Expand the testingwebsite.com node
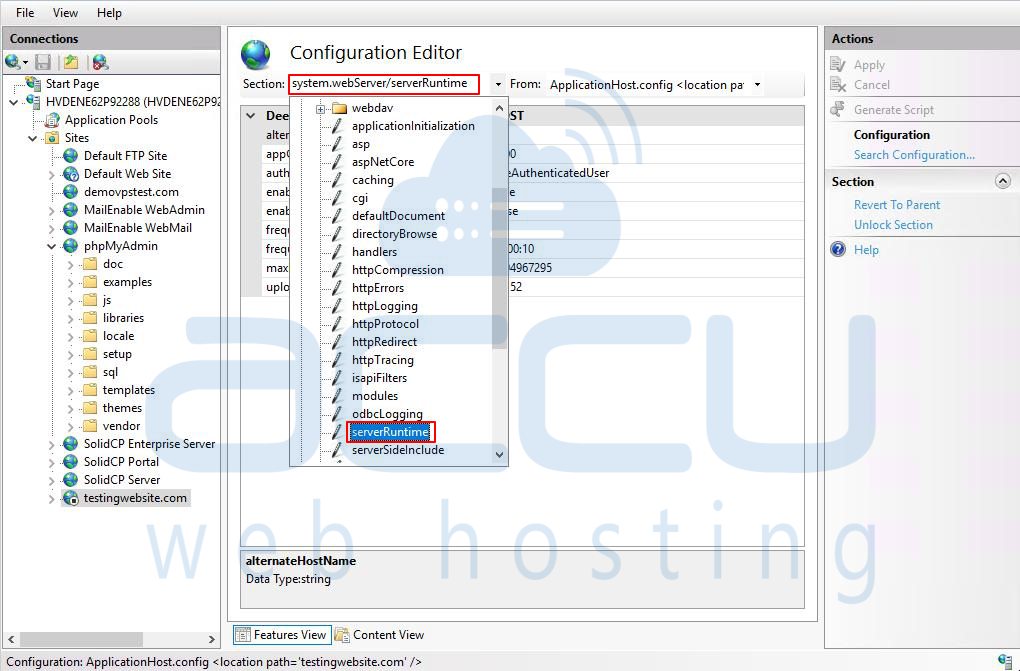 pos(51,498)
